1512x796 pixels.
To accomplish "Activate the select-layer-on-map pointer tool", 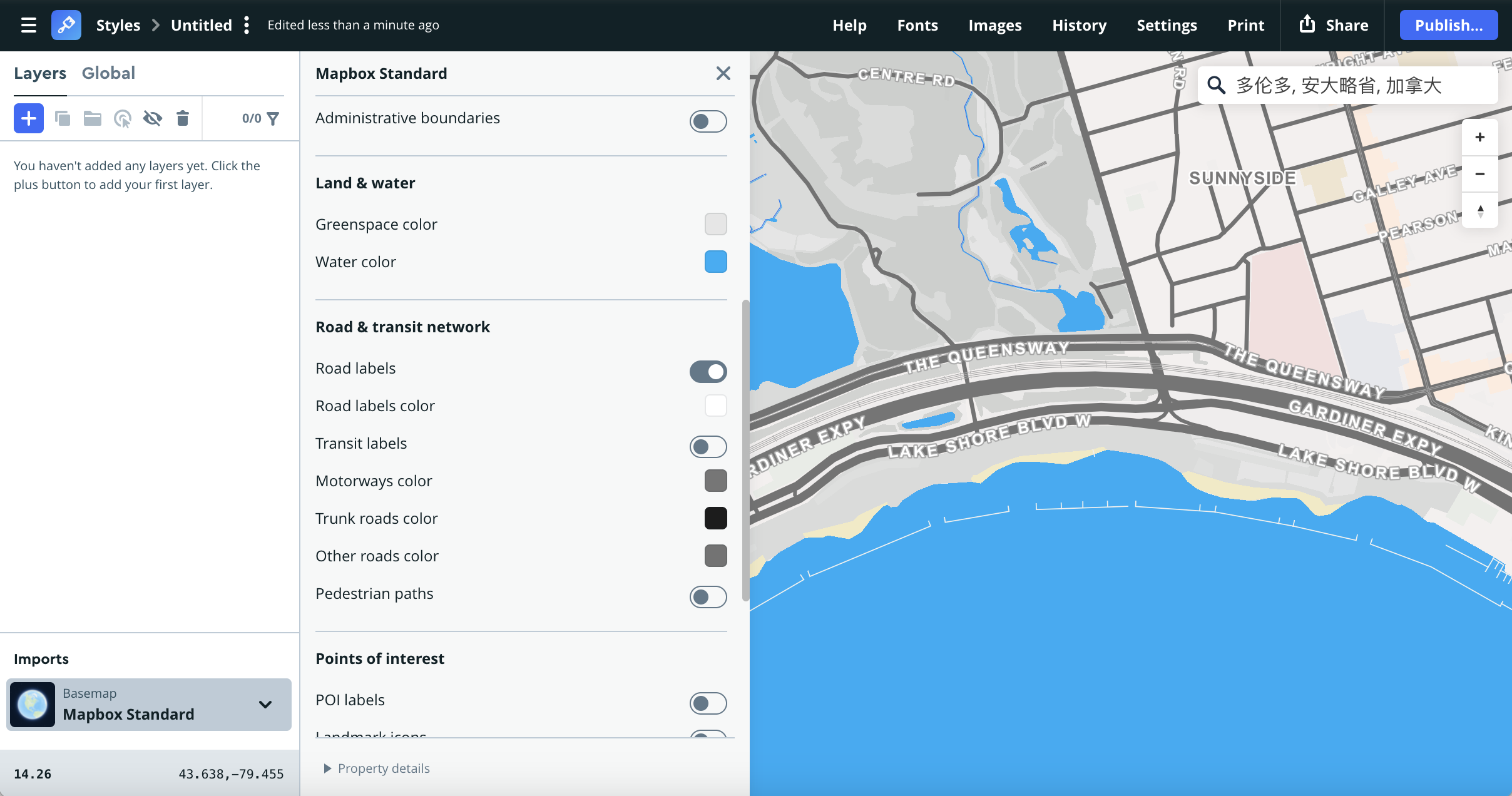I will (x=123, y=118).
